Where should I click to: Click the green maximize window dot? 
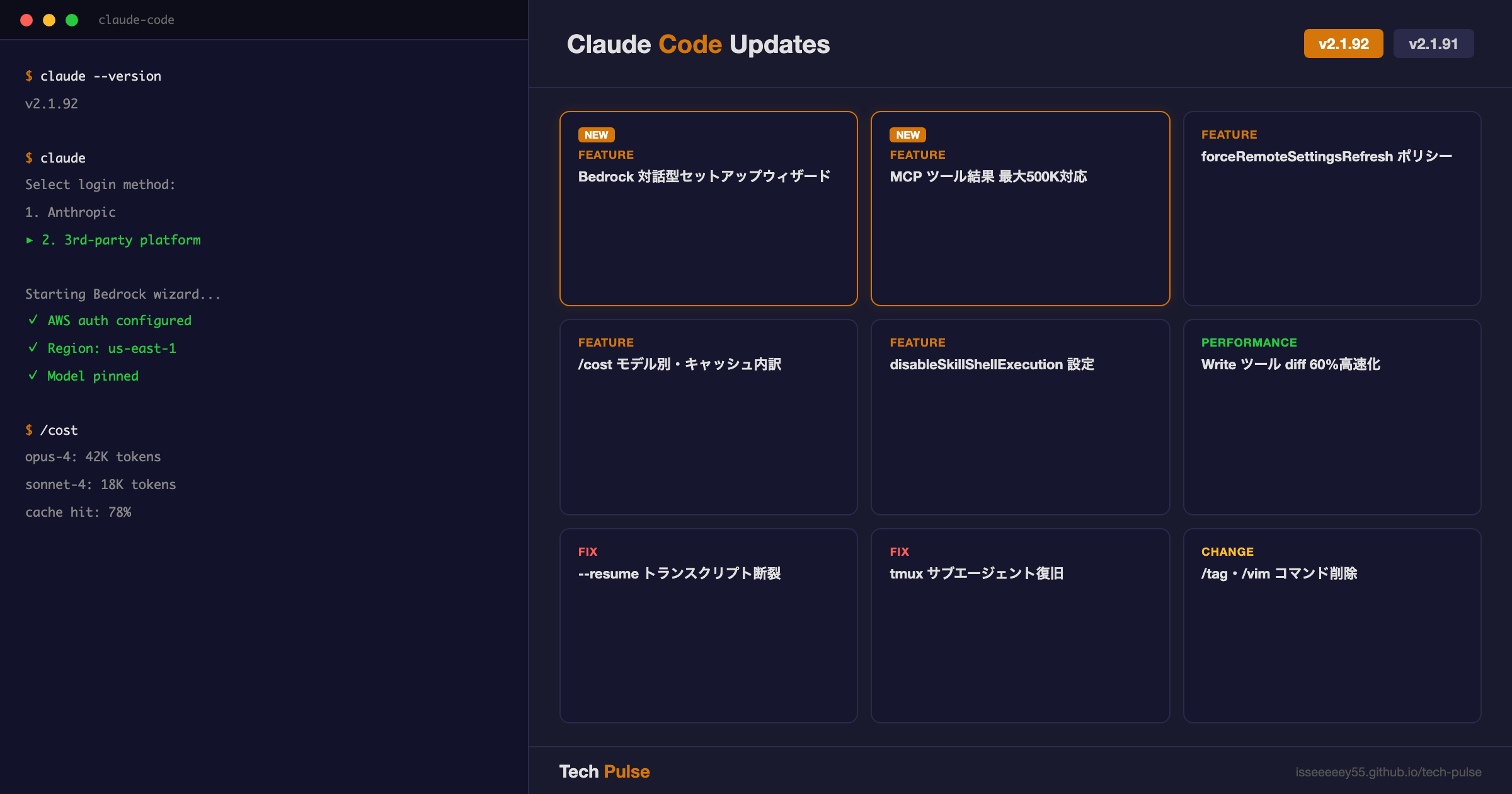coord(72,20)
